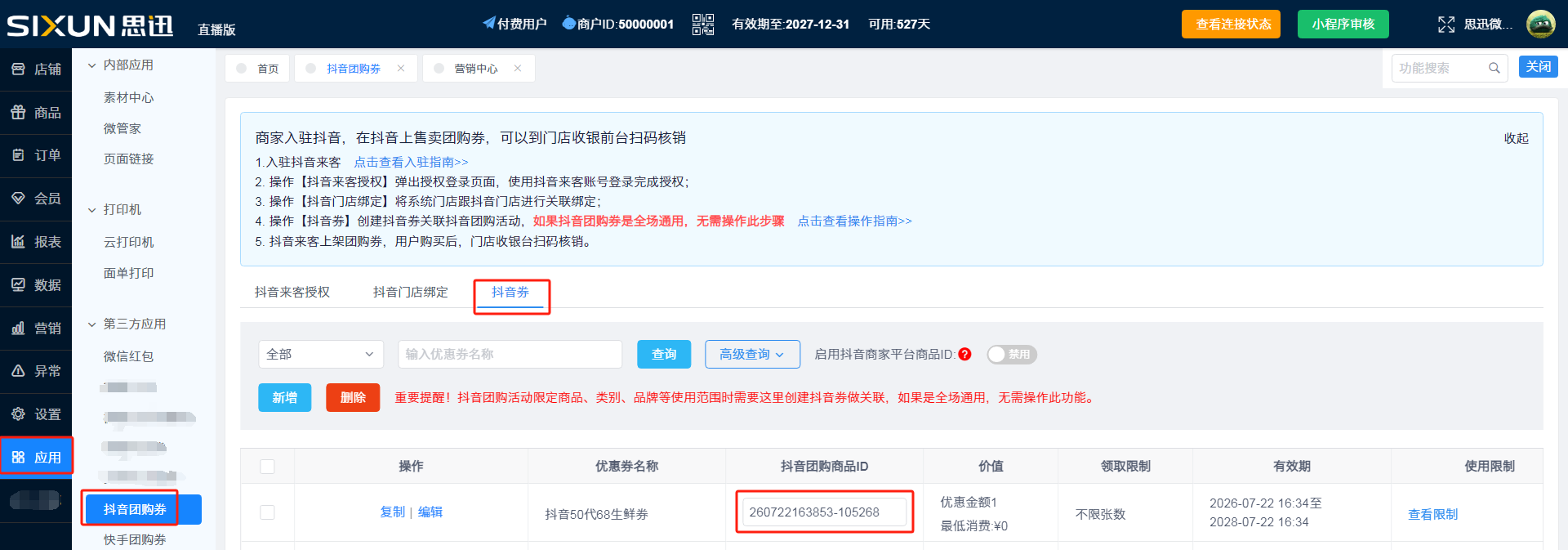Collapse the info panel via 收起
This screenshot has width=1568, height=550.
1517,138
